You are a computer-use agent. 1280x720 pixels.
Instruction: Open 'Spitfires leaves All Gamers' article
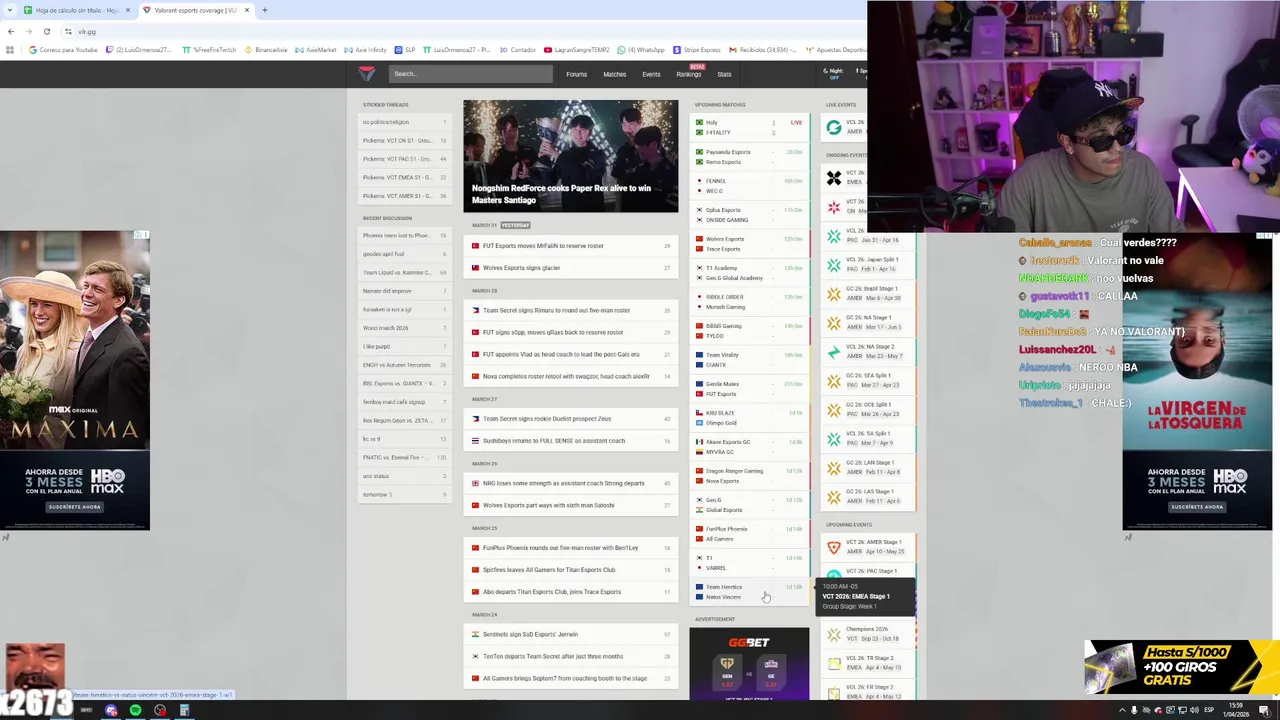[571, 570]
